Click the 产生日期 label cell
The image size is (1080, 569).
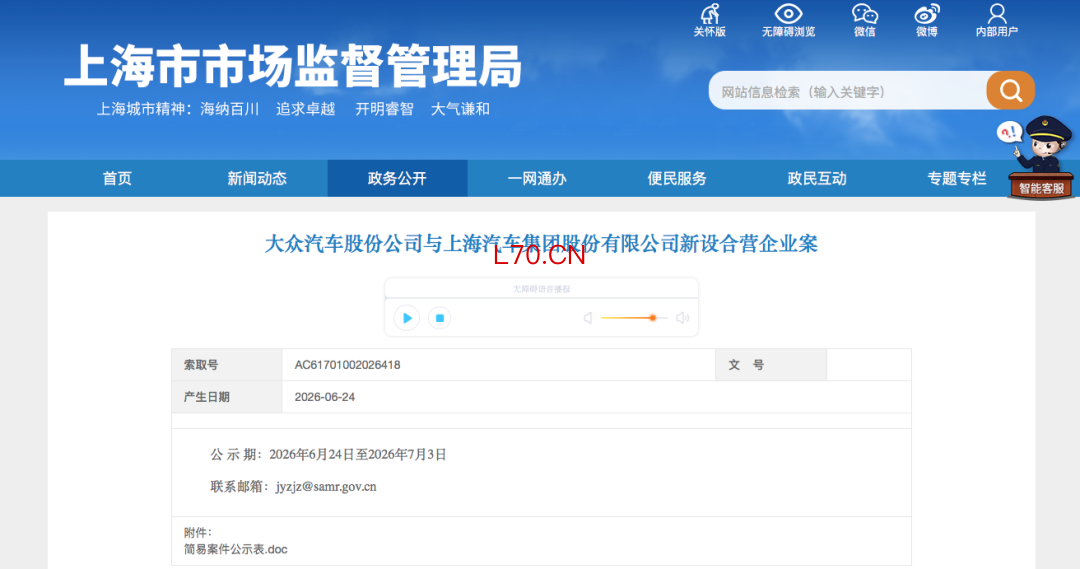point(227,397)
